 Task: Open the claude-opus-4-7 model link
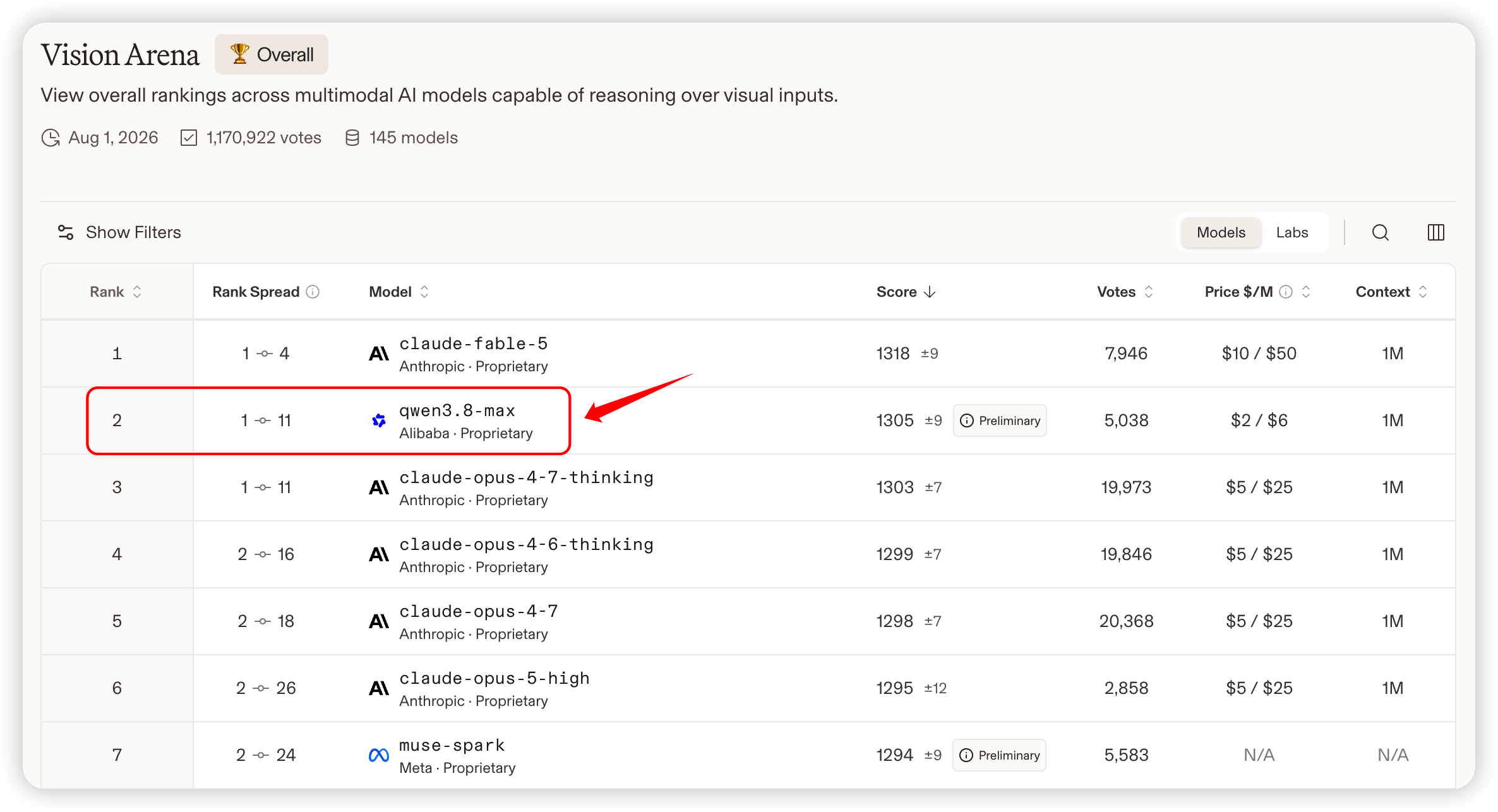(x=479, y=611)
